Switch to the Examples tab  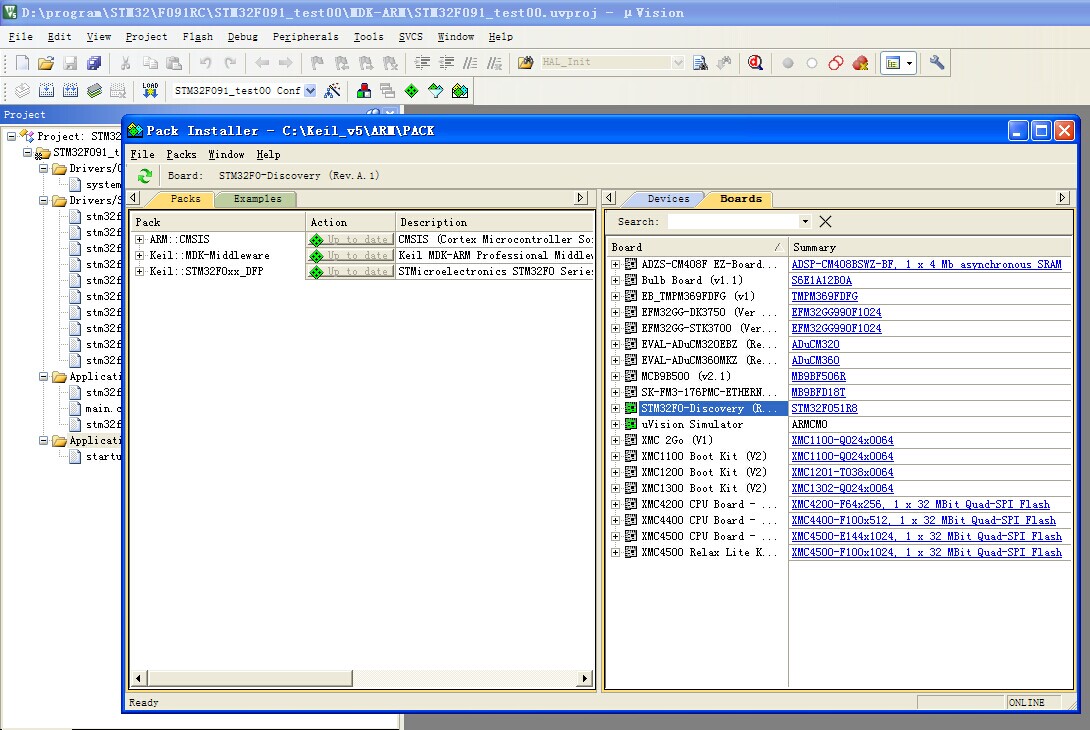click(x=257, y=199)
